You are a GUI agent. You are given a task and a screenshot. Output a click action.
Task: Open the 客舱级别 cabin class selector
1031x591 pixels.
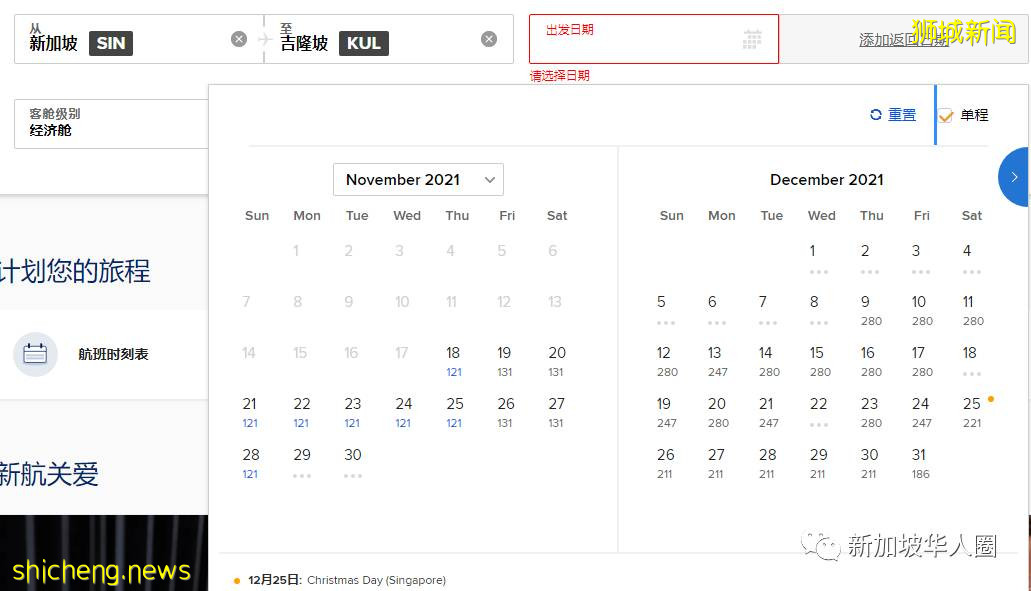110,124
